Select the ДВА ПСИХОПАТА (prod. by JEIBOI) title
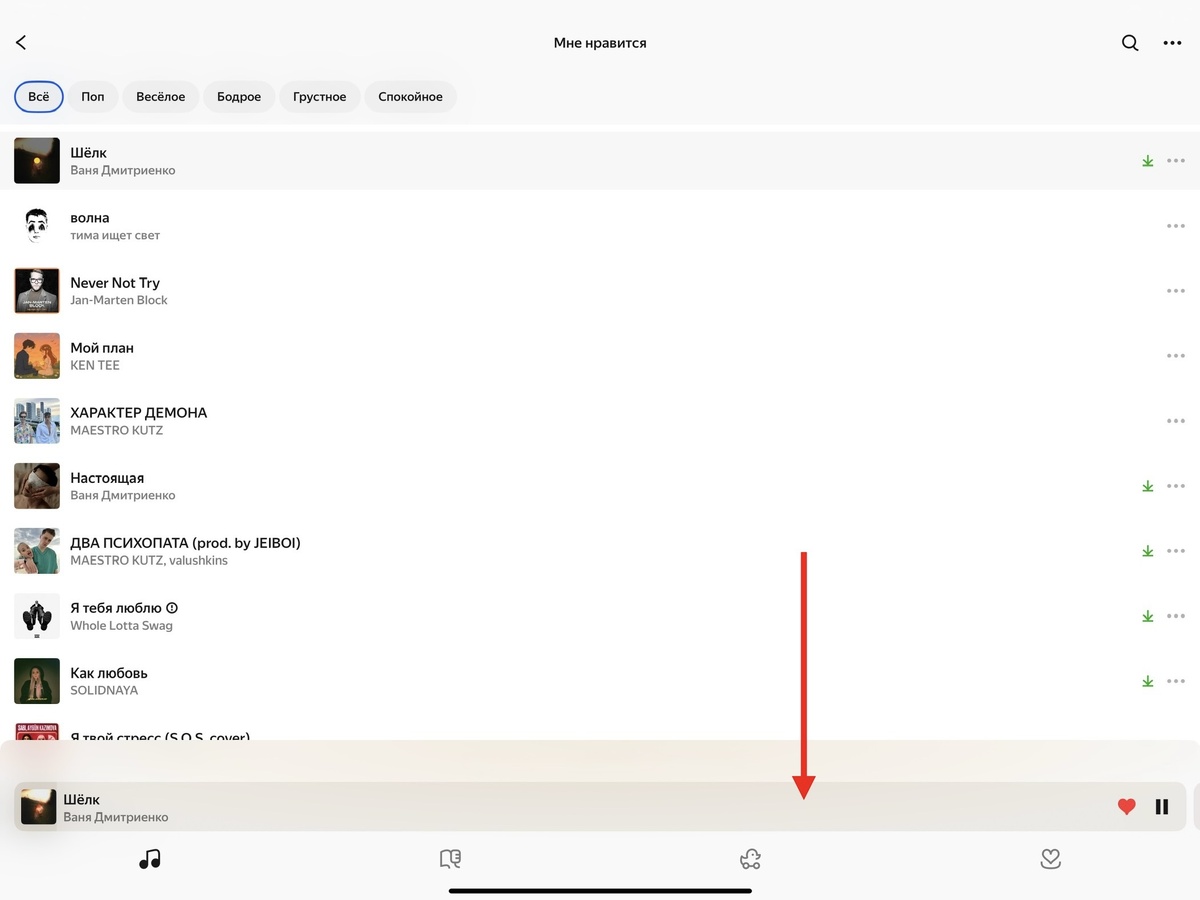Image resolution: width=1200 pixels, height=900 pixels. (x=185, y=543)
